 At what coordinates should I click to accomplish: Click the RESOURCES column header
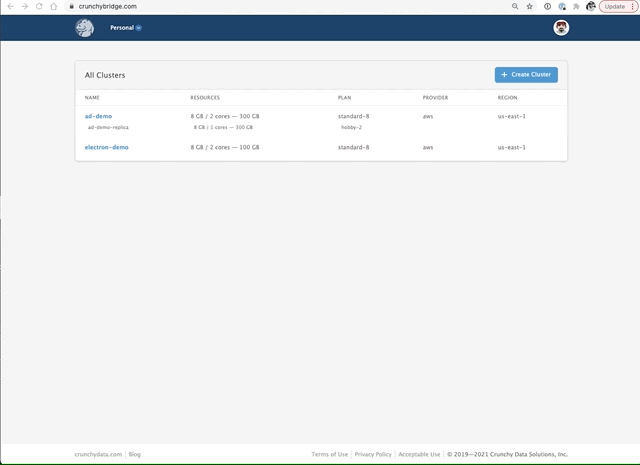[x=205, y=98]
